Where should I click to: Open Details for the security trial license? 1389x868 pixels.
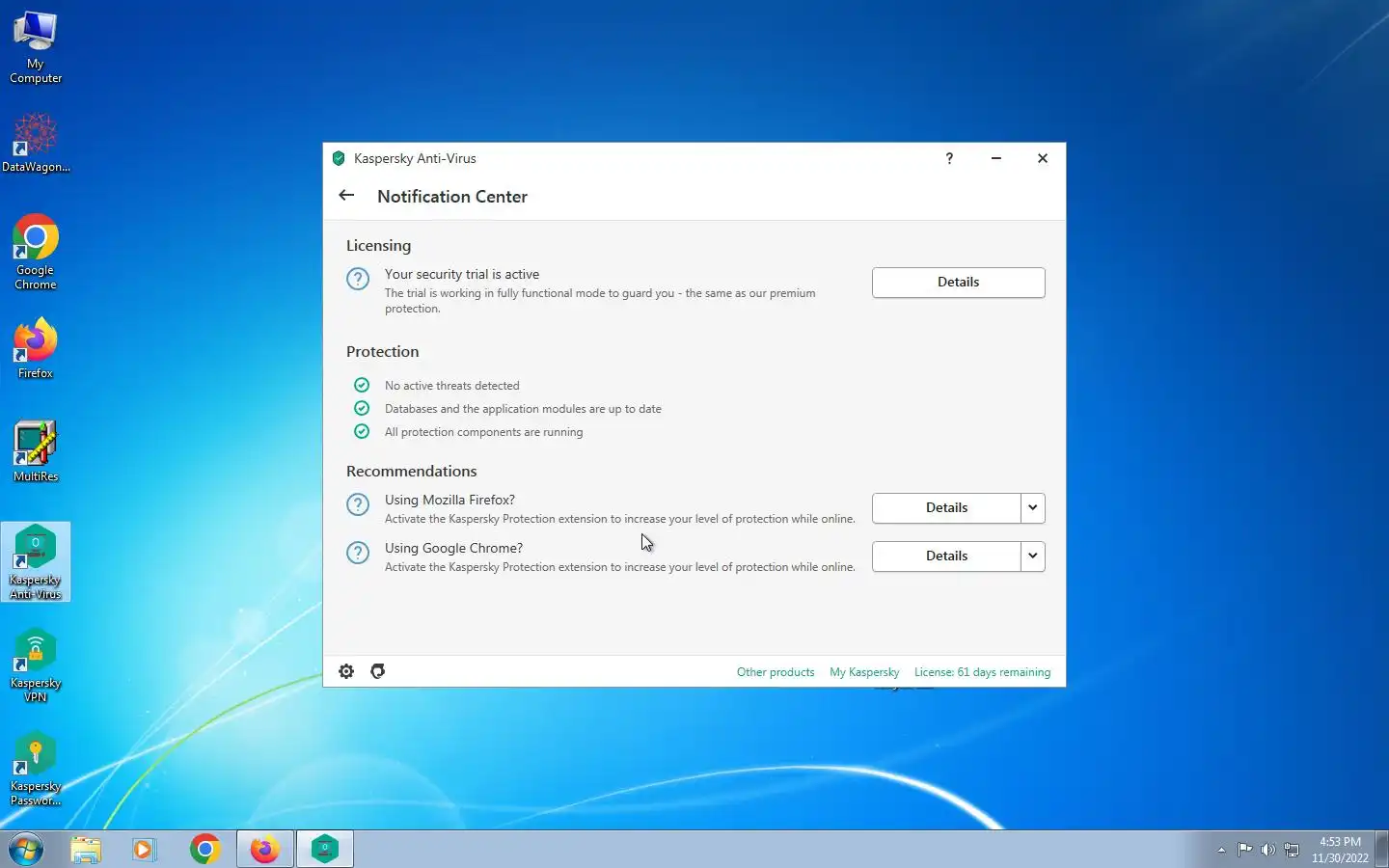(x=959, y=283)
